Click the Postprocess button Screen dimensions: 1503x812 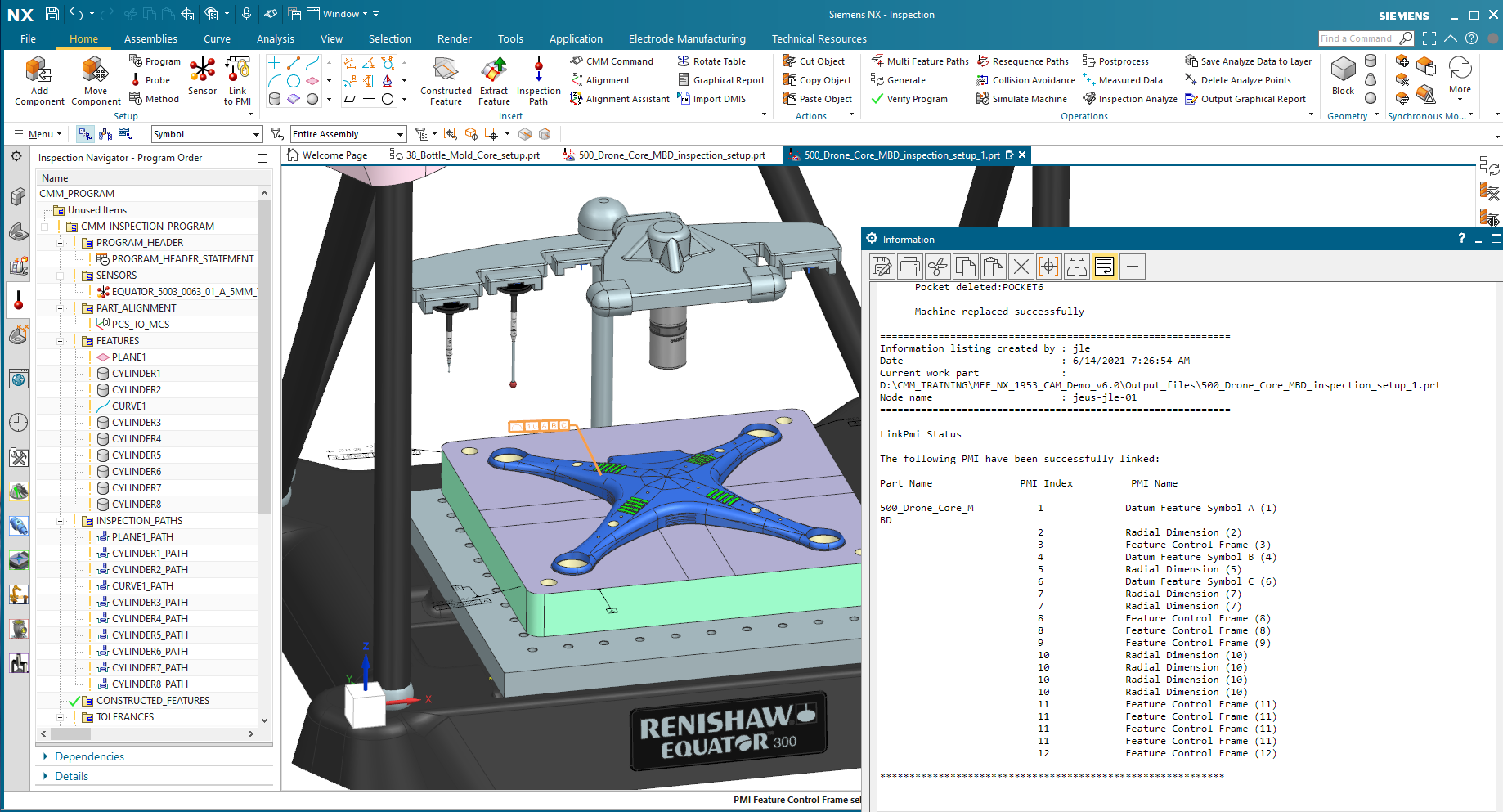coord(1116,61)
